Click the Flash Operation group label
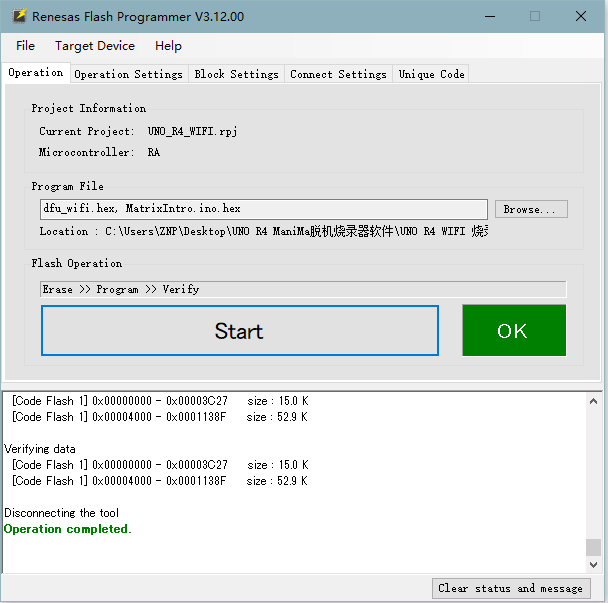Viewport: 608px width, 603px height. (77, 263)
